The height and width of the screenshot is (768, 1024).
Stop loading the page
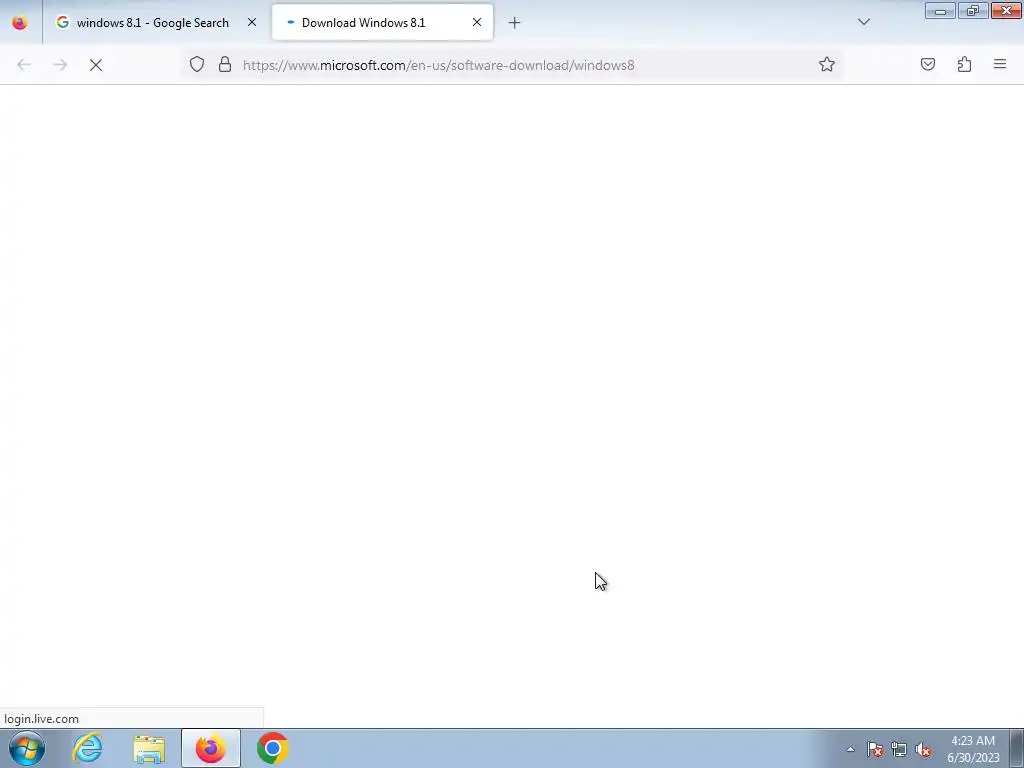pos(96,65)
